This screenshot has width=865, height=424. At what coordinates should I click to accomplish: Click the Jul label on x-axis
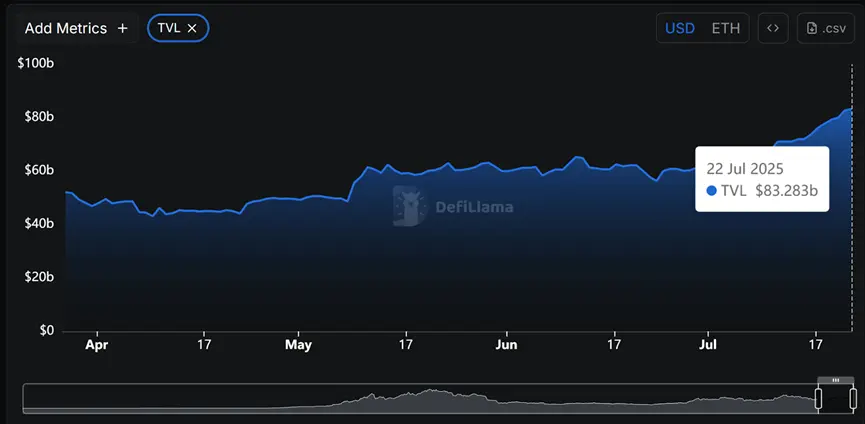point(708,345)
